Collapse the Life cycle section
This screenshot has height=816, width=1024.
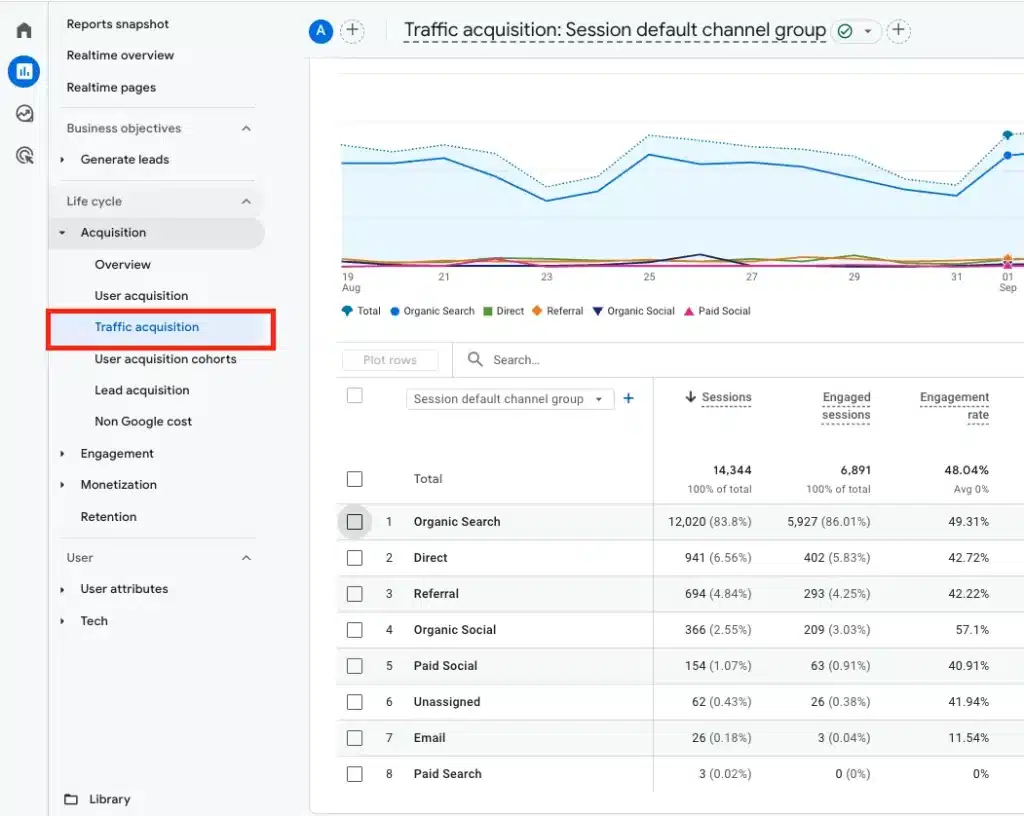[x=246, y=201]
